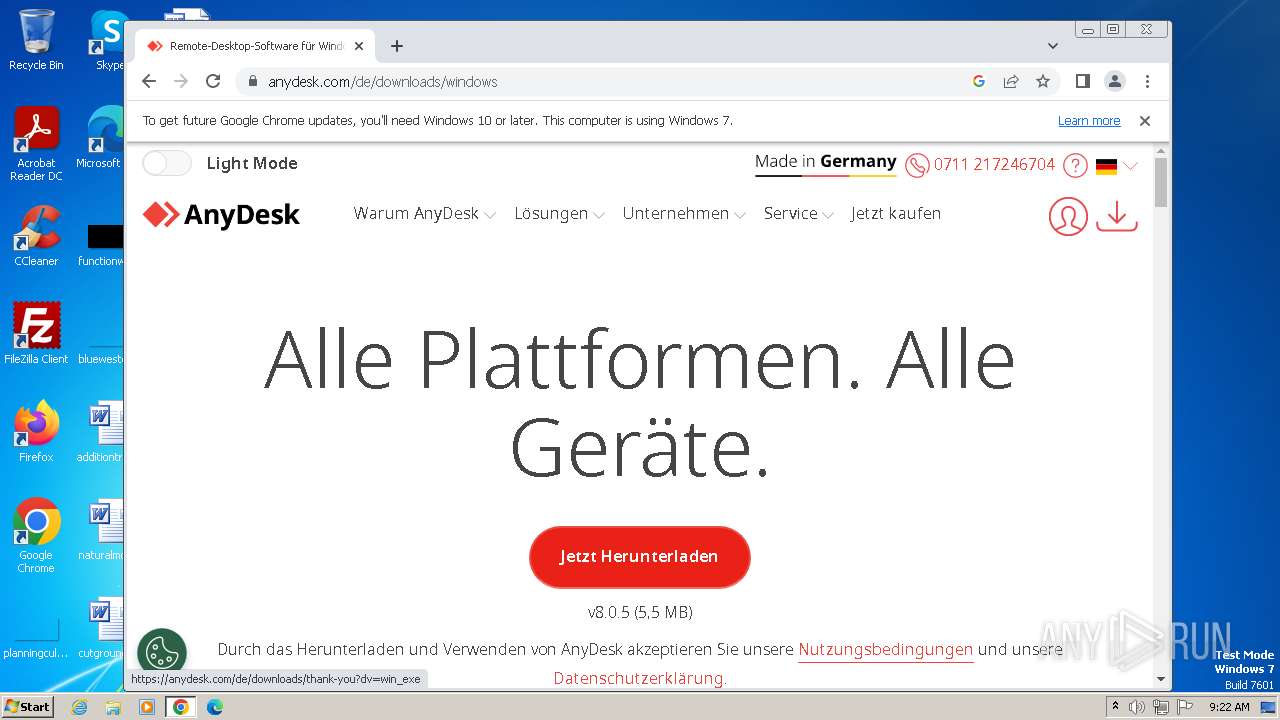Click the volume icon in the system tray
The width and height of the screenshot is (1280, 720).
[x=1137, y=707]
